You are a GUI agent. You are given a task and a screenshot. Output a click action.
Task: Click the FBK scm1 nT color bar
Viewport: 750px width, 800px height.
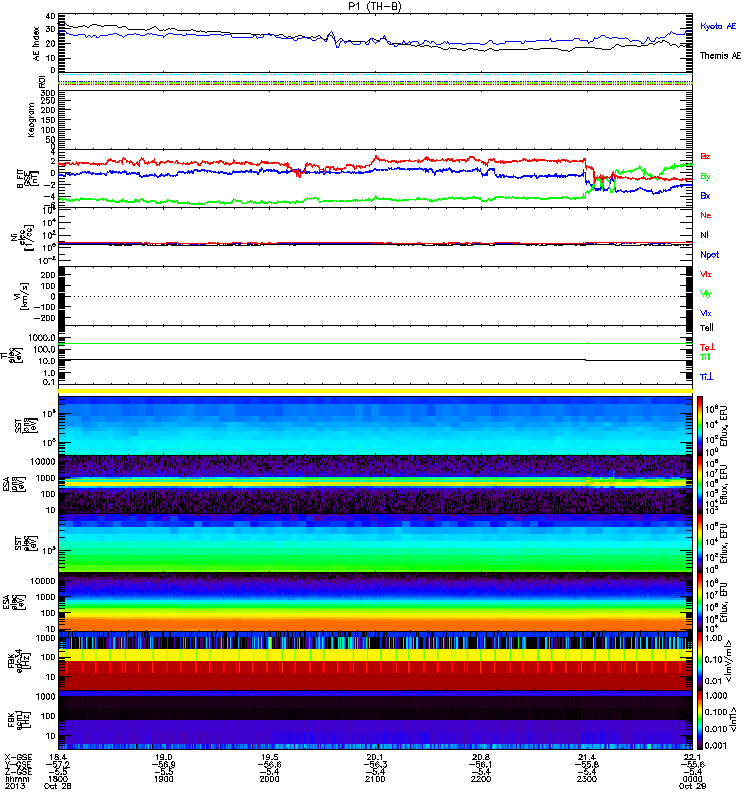pyautogui.click(x=700, y=720)
